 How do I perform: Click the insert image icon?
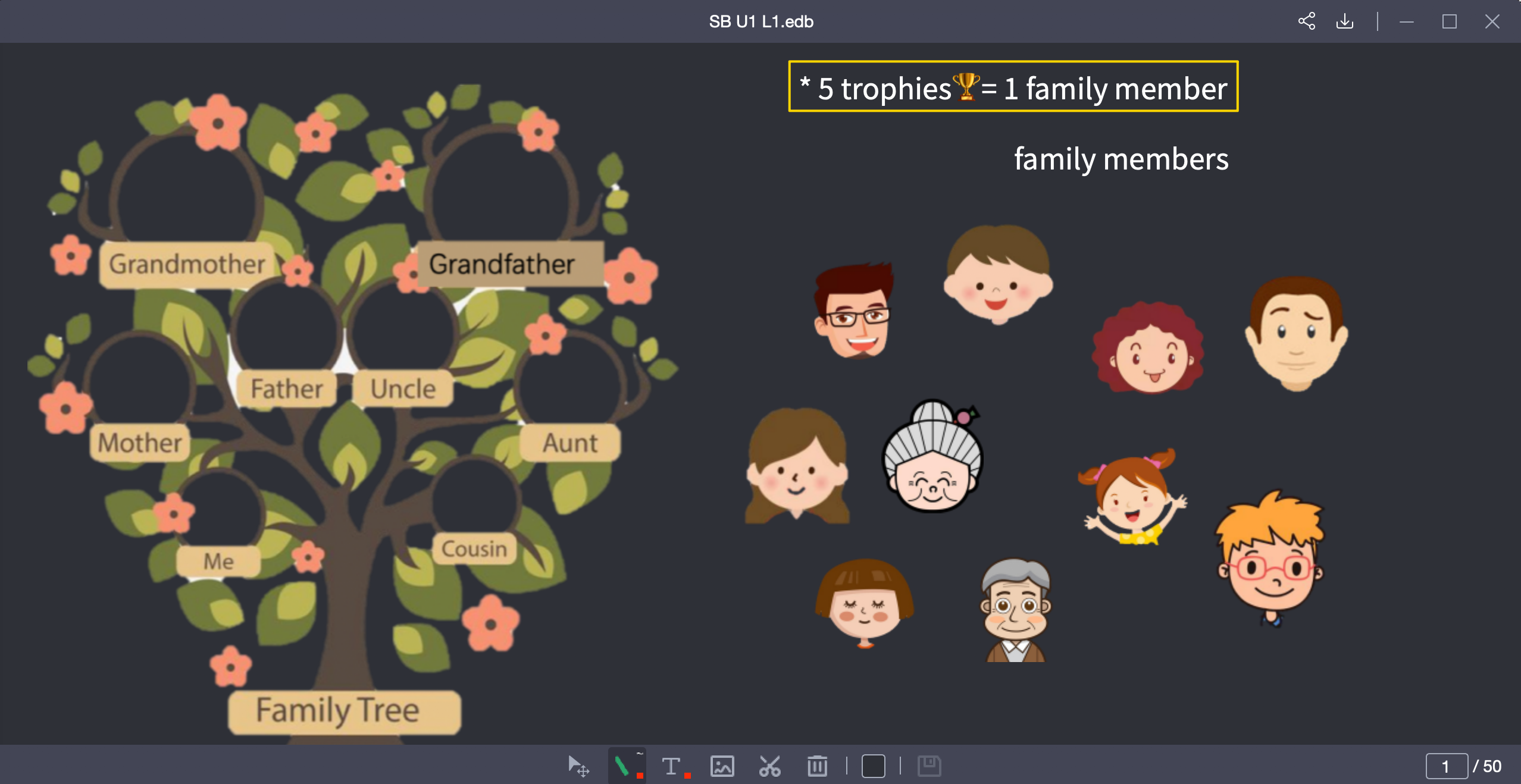722,766
